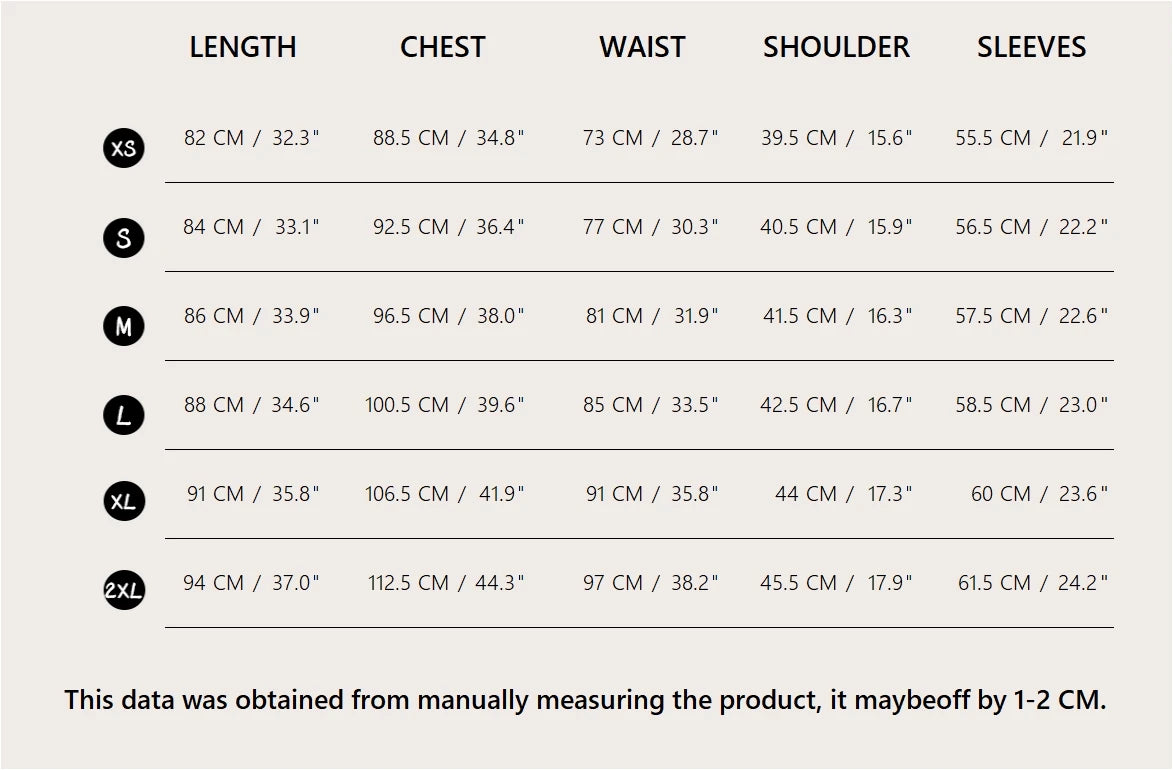Click the 73 CM / 28.7" waist value
1173x770 pixels.
tap(651, 138)
